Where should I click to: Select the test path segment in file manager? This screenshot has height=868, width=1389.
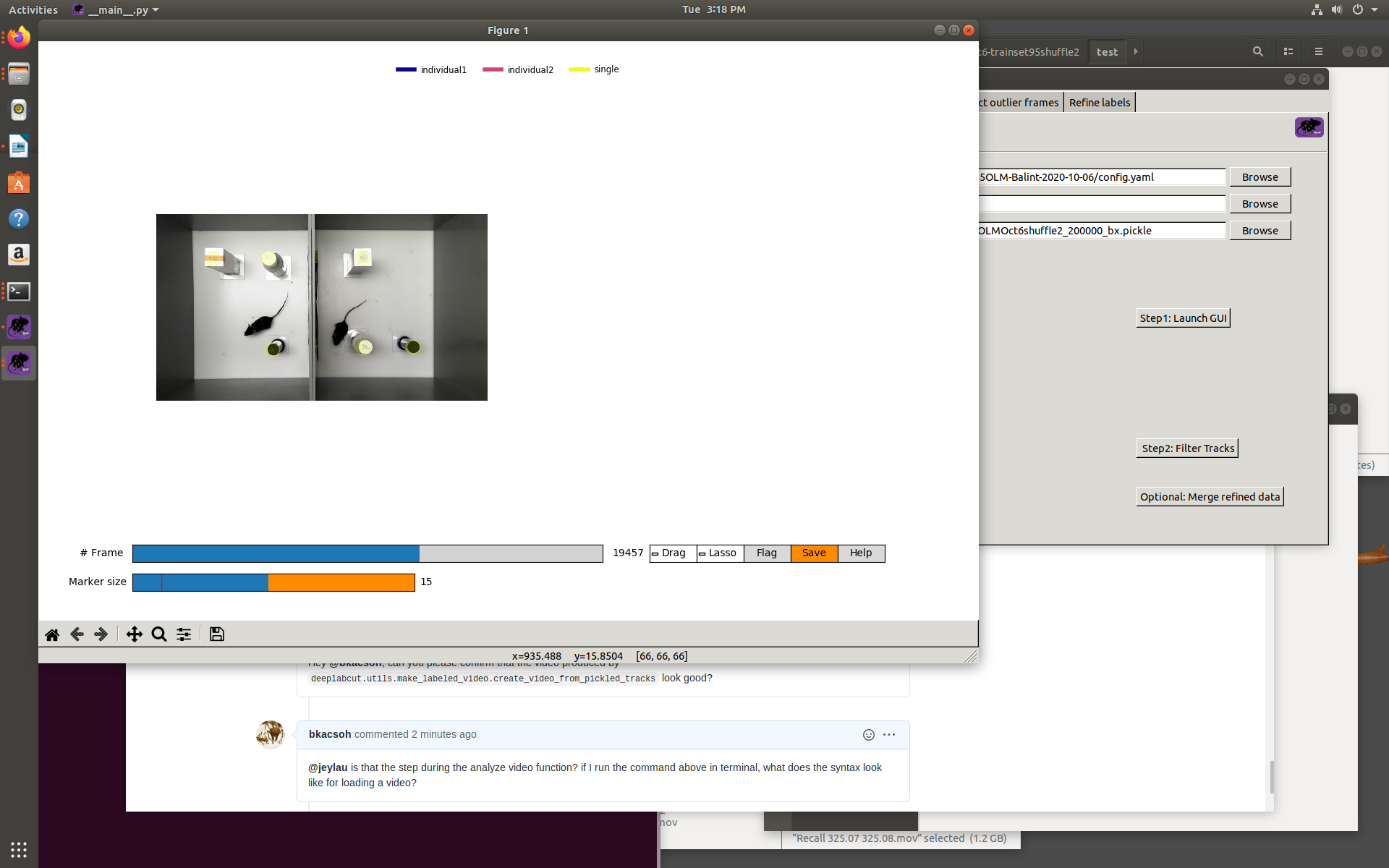point(1107,51)
